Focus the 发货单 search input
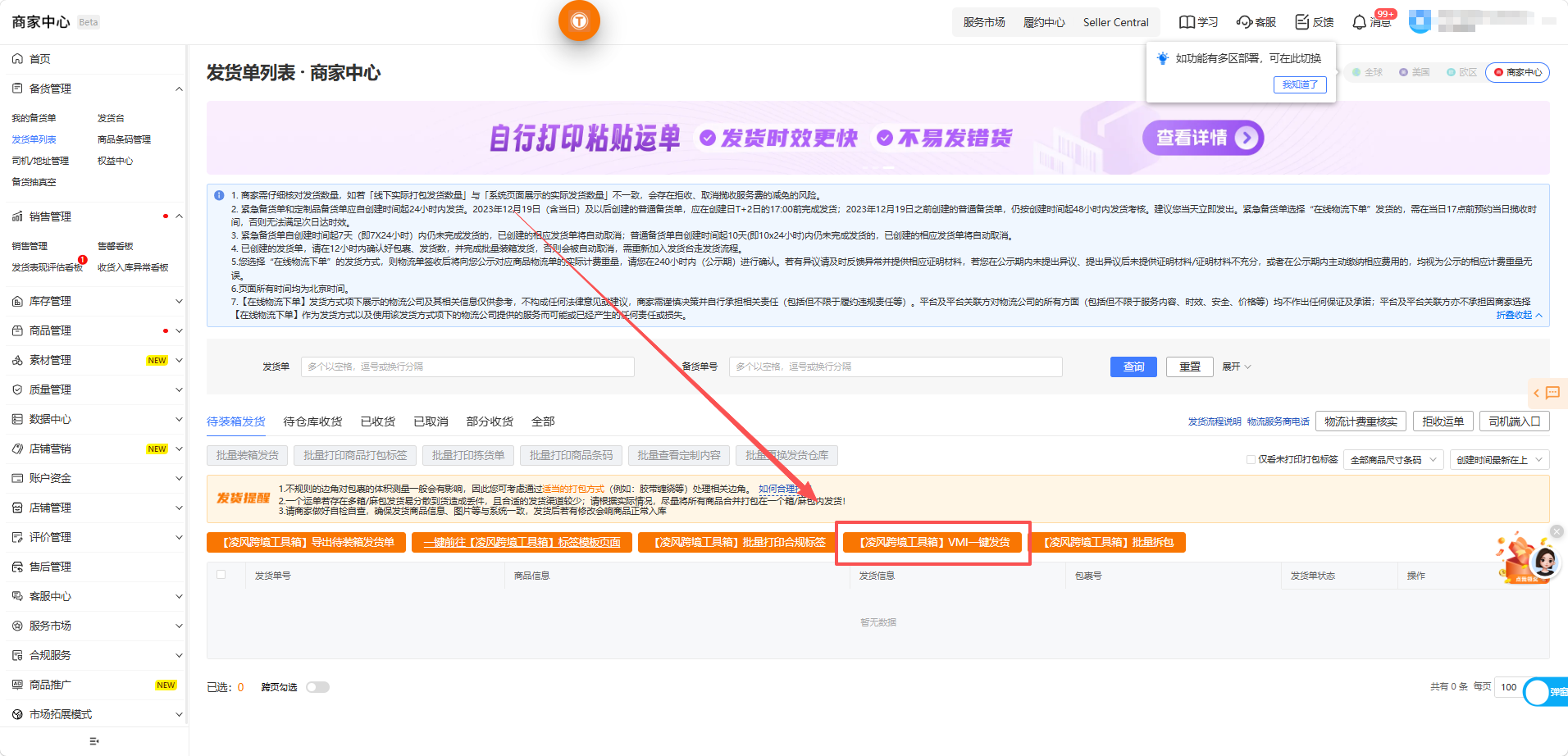This screenshot has width=1568, height=756. pyautogui.click(x=467, y=367)
